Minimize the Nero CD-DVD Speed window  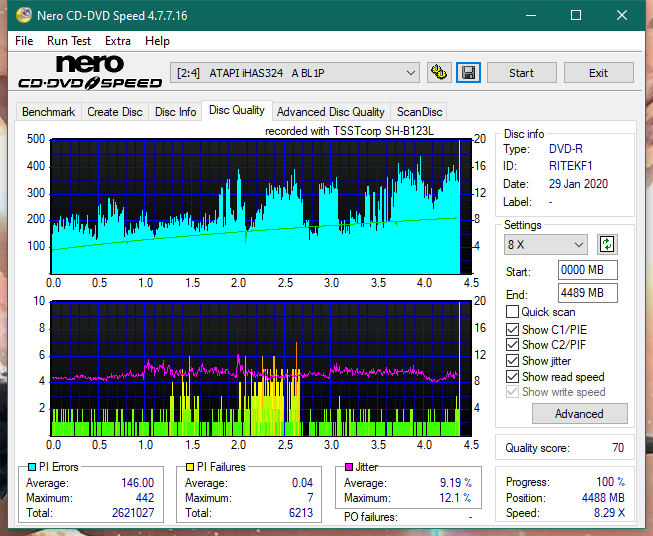(x=531, y=15)
